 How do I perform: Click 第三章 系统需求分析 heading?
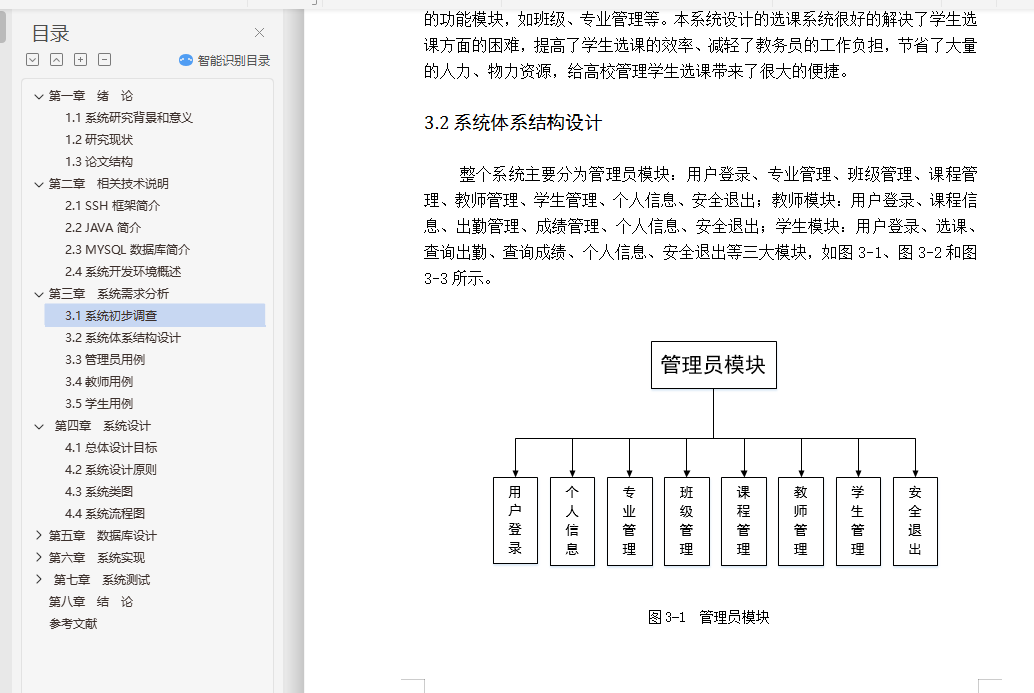[109, 294]
